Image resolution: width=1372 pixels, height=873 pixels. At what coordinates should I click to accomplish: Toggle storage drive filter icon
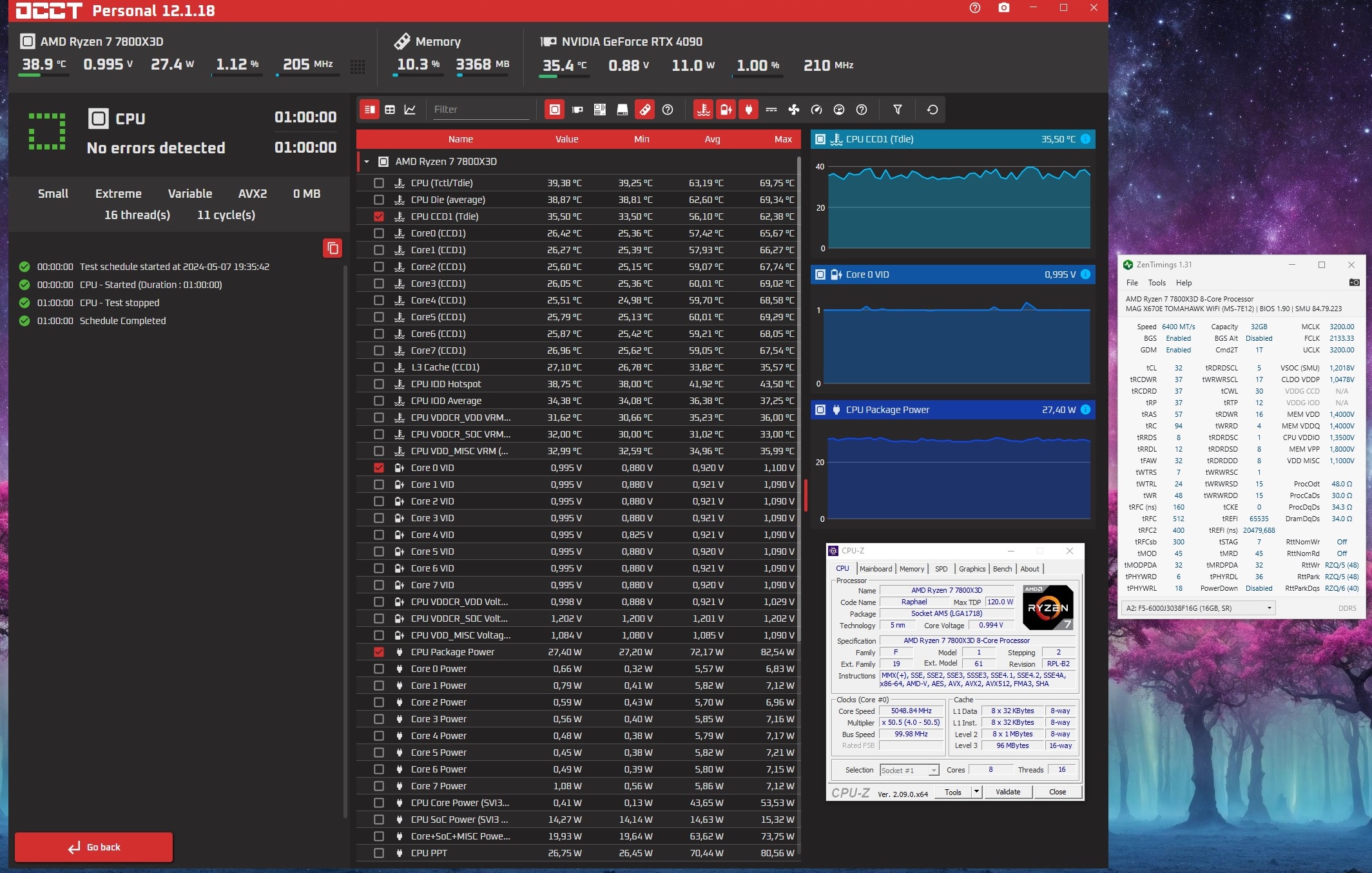click(x=623, y=110)
